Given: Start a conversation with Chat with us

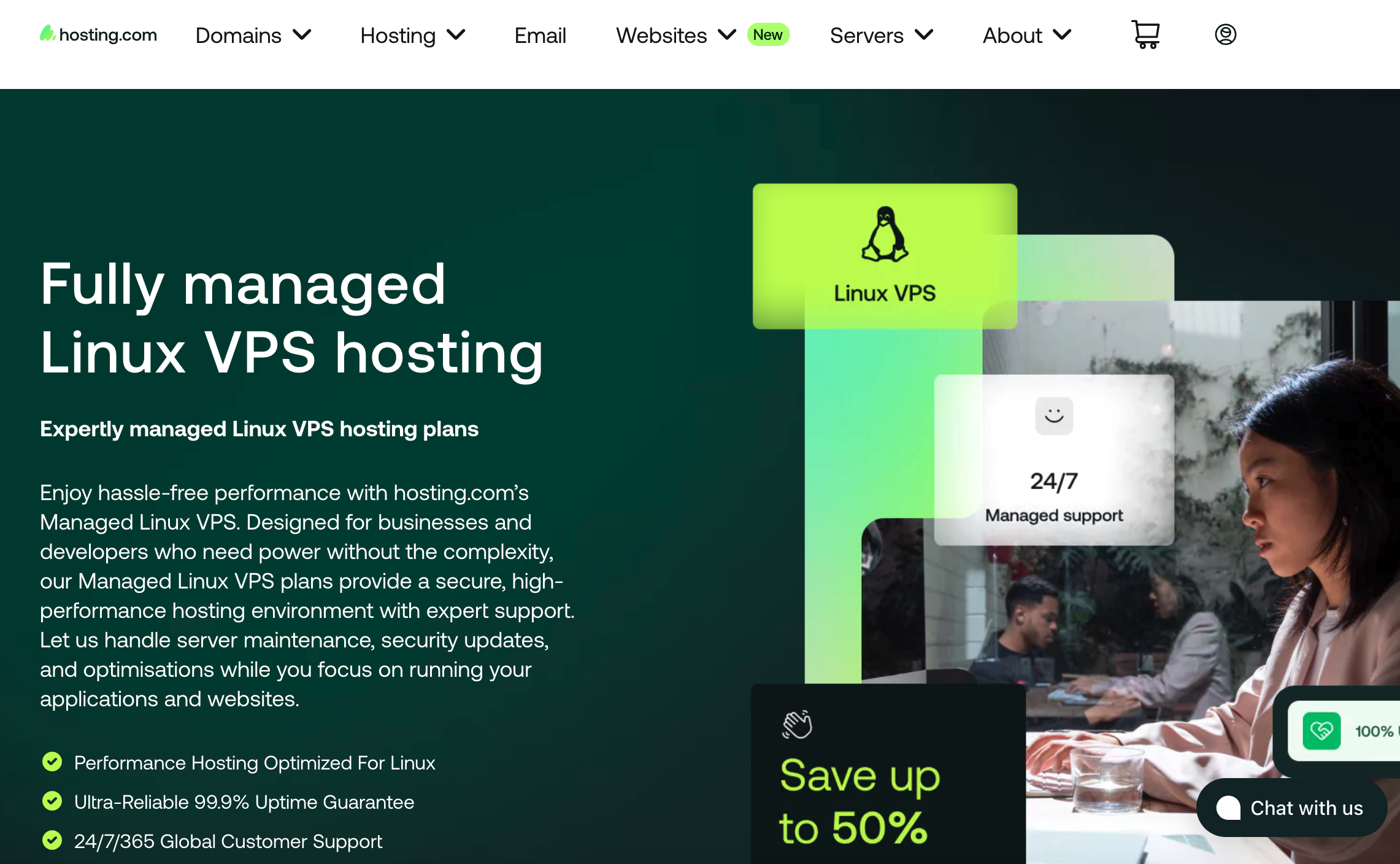Looking at the screenshot, I should click(x=1292, y=808).
